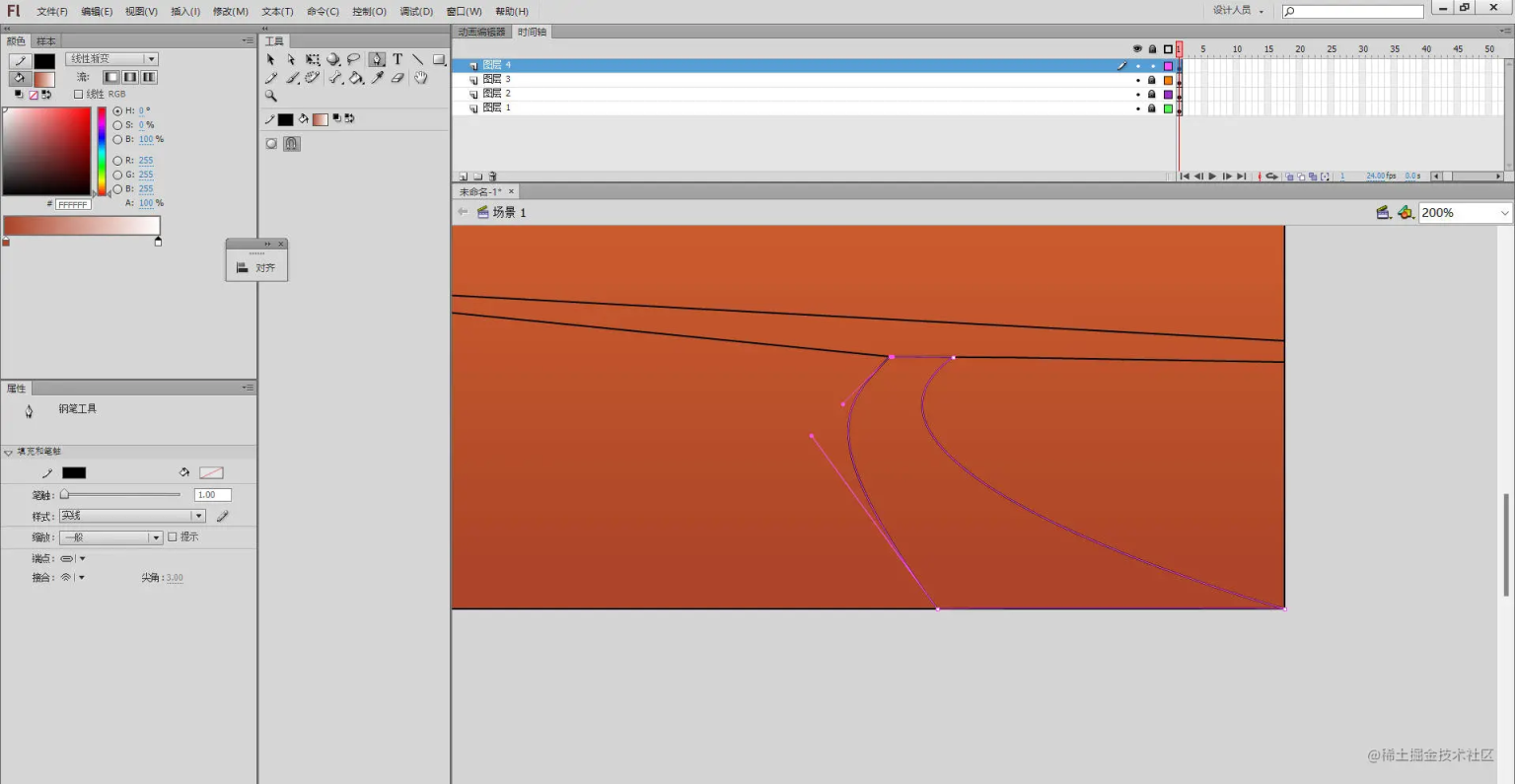Select the Eraser tool
The height and width of the screenshot is (784, 1515).
tap(397, 78)
